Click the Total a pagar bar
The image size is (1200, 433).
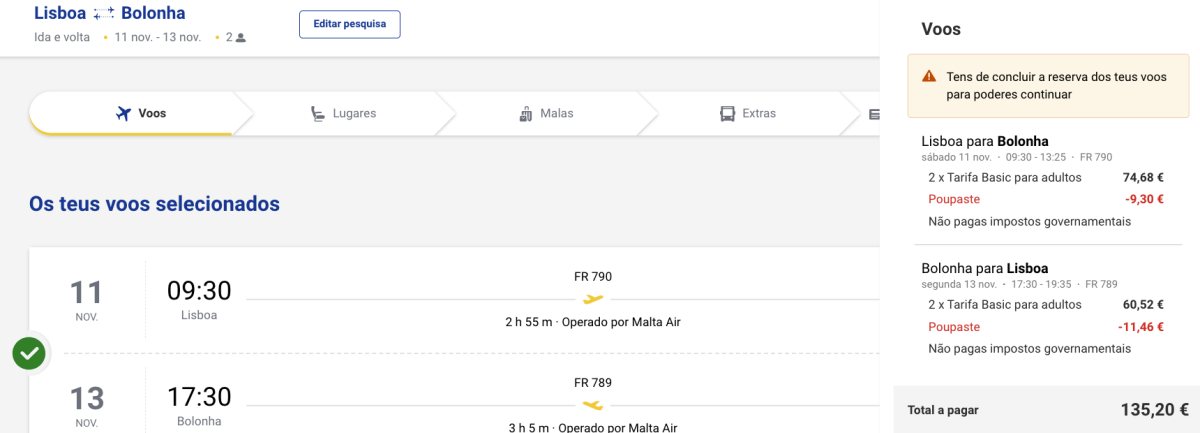[x=1047, y=409]
